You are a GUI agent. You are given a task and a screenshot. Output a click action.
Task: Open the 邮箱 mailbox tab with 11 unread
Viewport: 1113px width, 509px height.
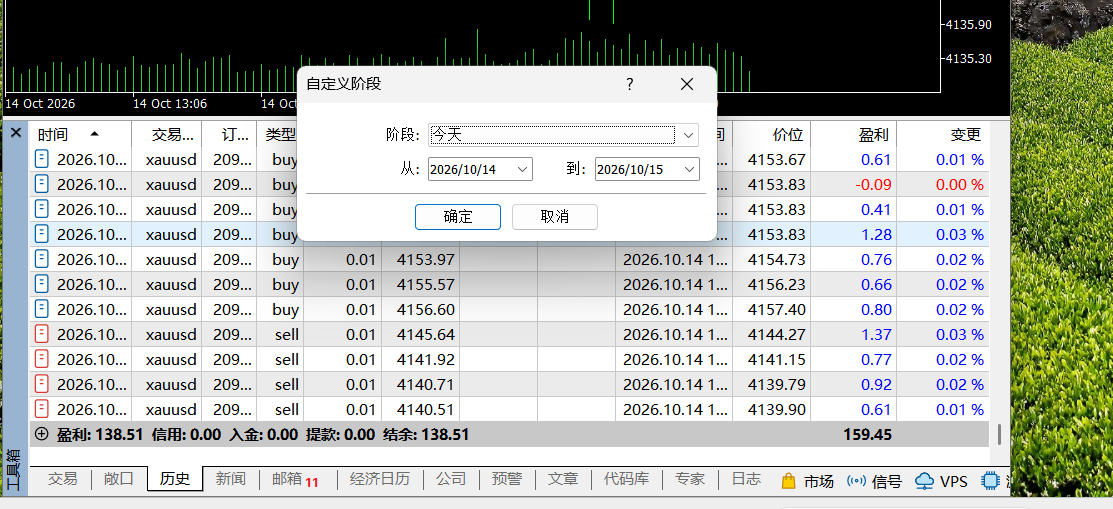(295, 479)
